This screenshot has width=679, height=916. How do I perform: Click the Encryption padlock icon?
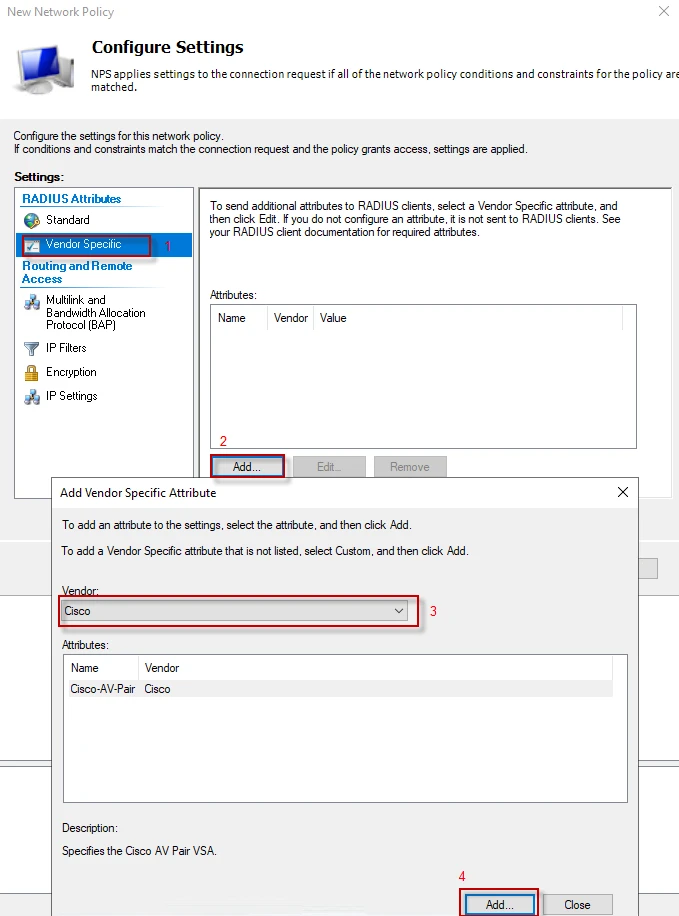32,372
